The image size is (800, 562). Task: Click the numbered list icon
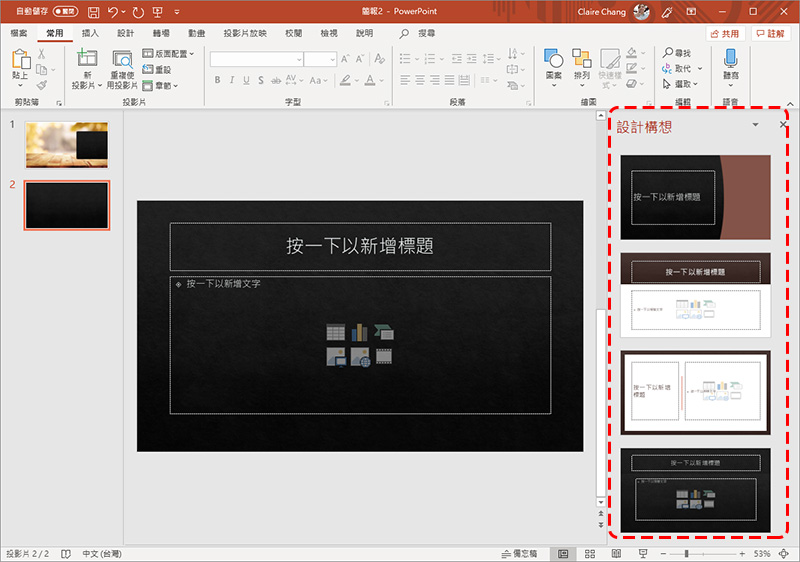point(430,59)
